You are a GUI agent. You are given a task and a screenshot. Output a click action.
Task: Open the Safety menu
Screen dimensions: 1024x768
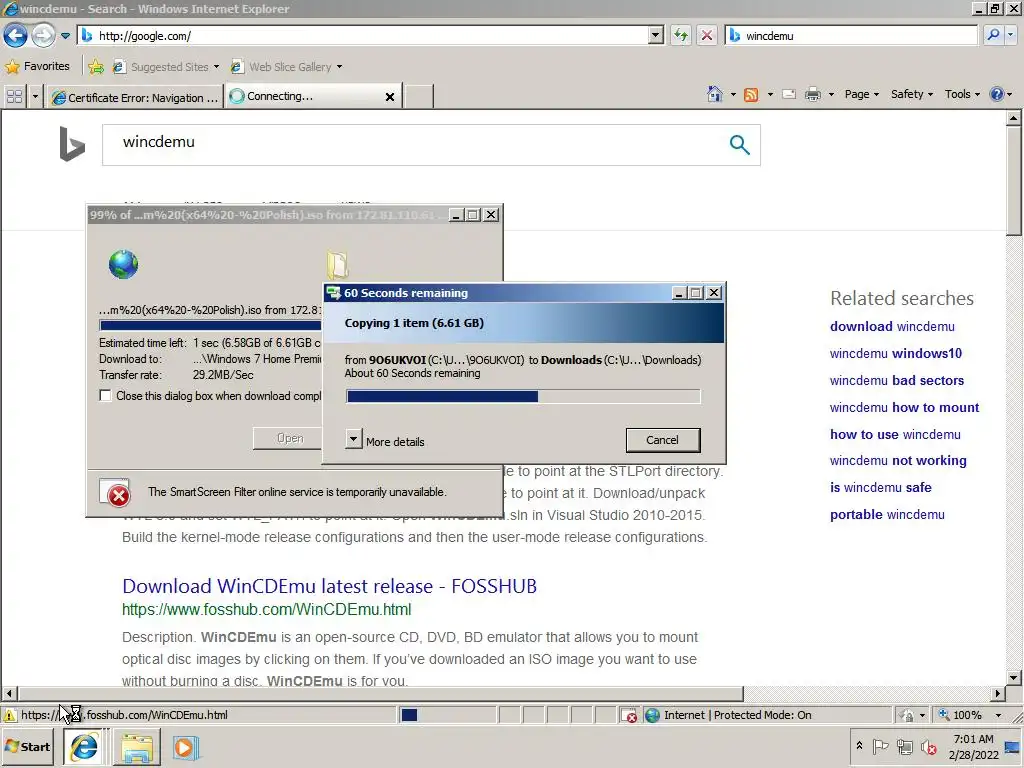(912, 95)
